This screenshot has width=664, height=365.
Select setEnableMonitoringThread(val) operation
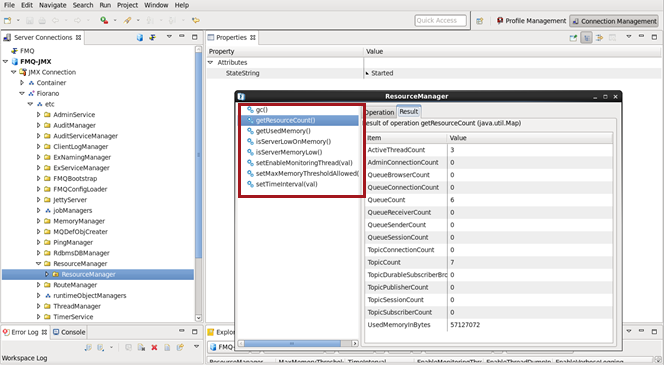[x=304, y=163]
